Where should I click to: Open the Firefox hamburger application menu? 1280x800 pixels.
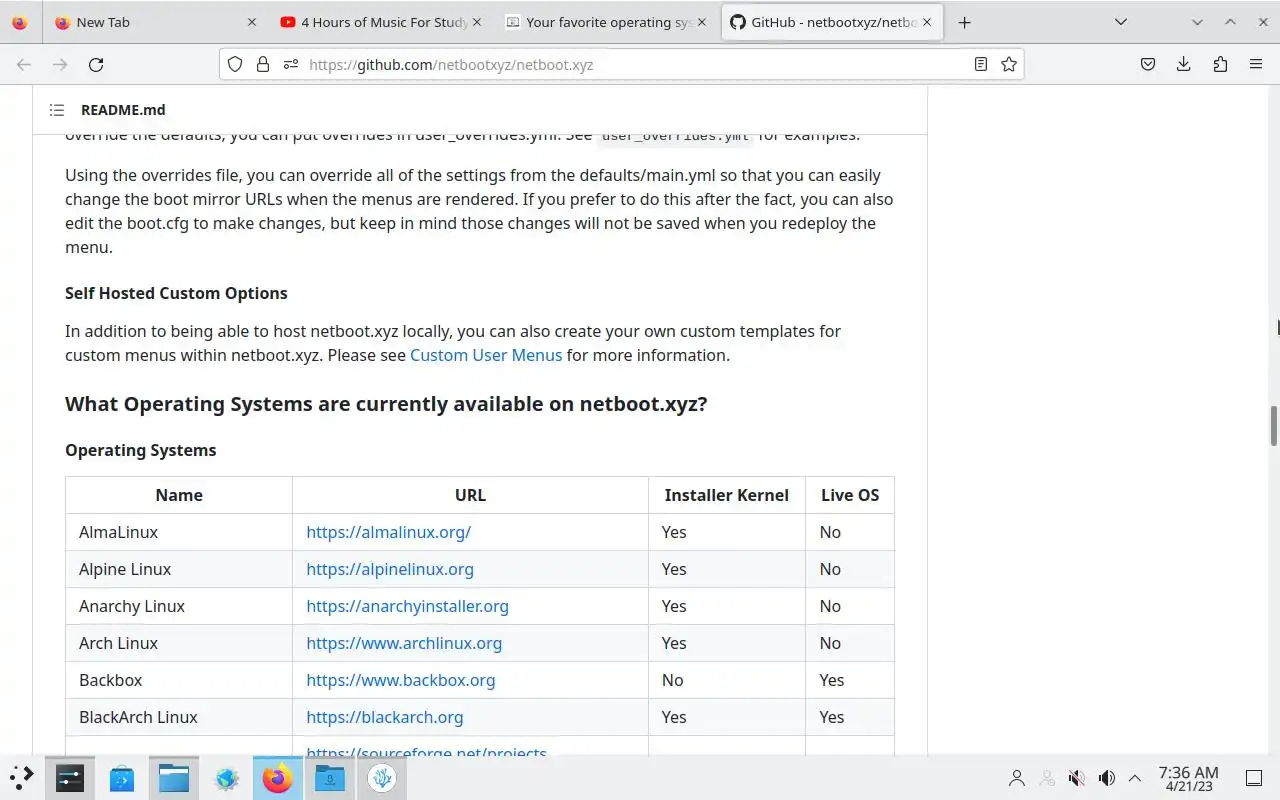(1256, 64)
